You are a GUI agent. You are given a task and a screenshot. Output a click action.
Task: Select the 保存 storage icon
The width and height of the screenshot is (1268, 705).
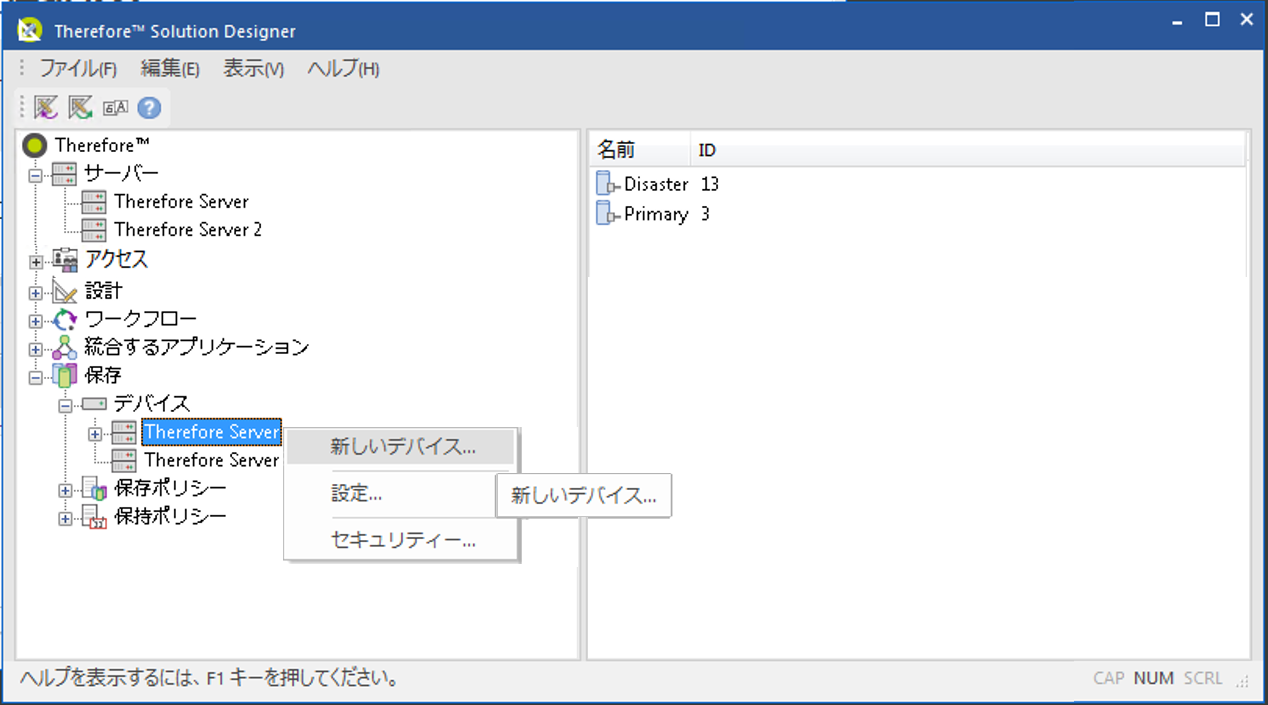(x=64, y=376)
